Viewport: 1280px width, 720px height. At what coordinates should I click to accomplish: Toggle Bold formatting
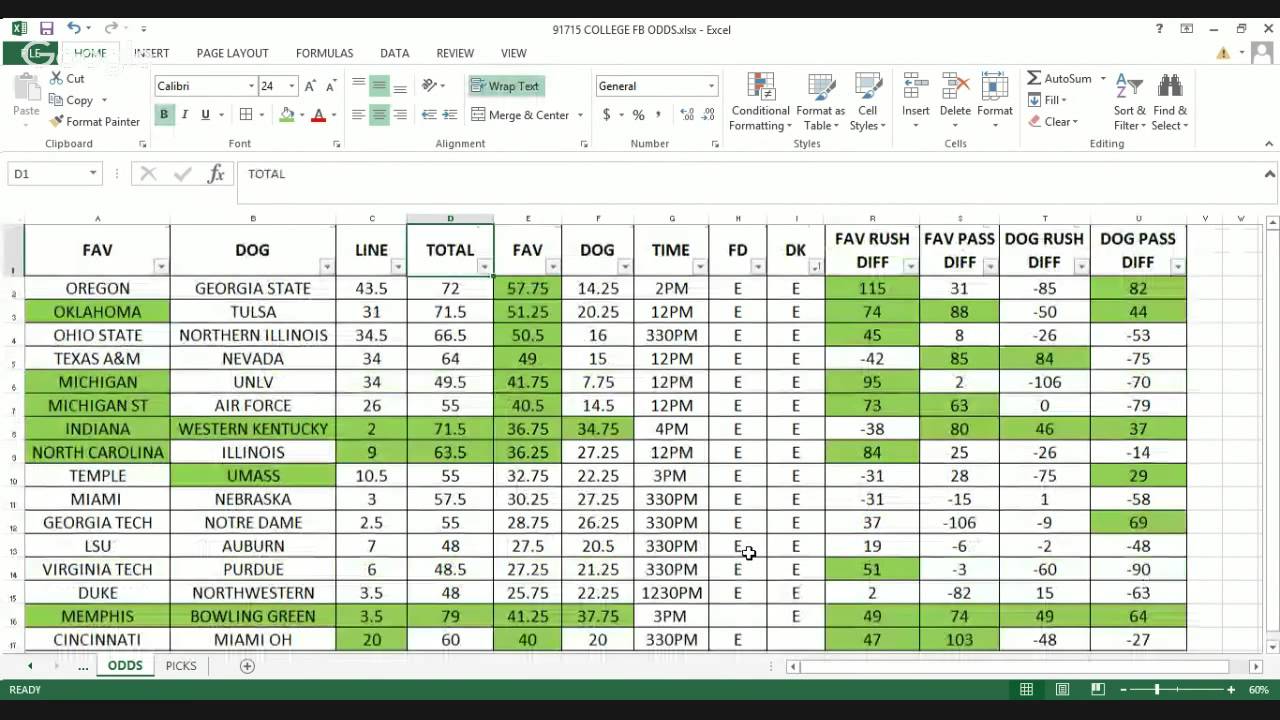(x=164, y=115)
